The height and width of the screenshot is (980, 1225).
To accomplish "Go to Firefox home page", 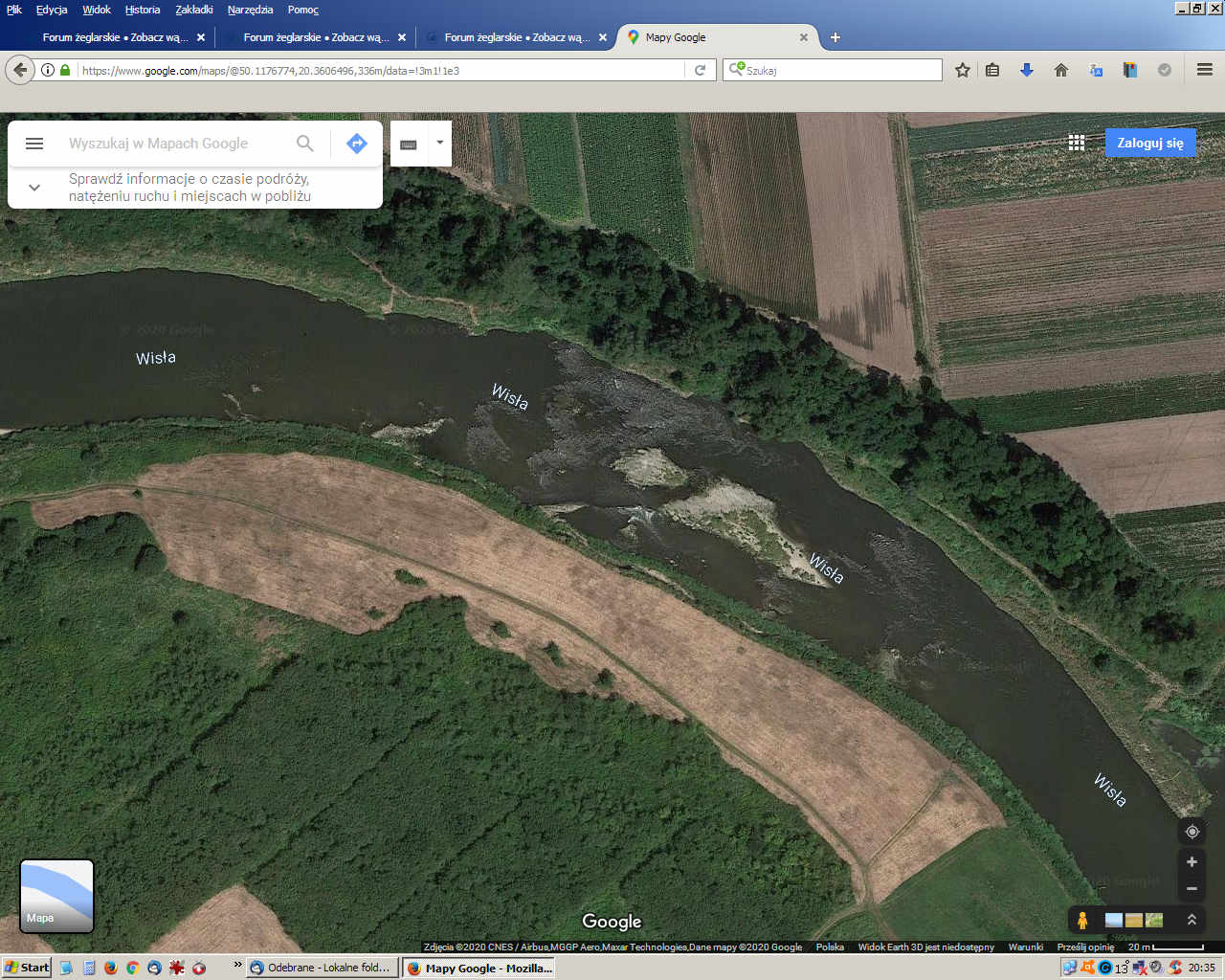I will (x=1061, y=70).
